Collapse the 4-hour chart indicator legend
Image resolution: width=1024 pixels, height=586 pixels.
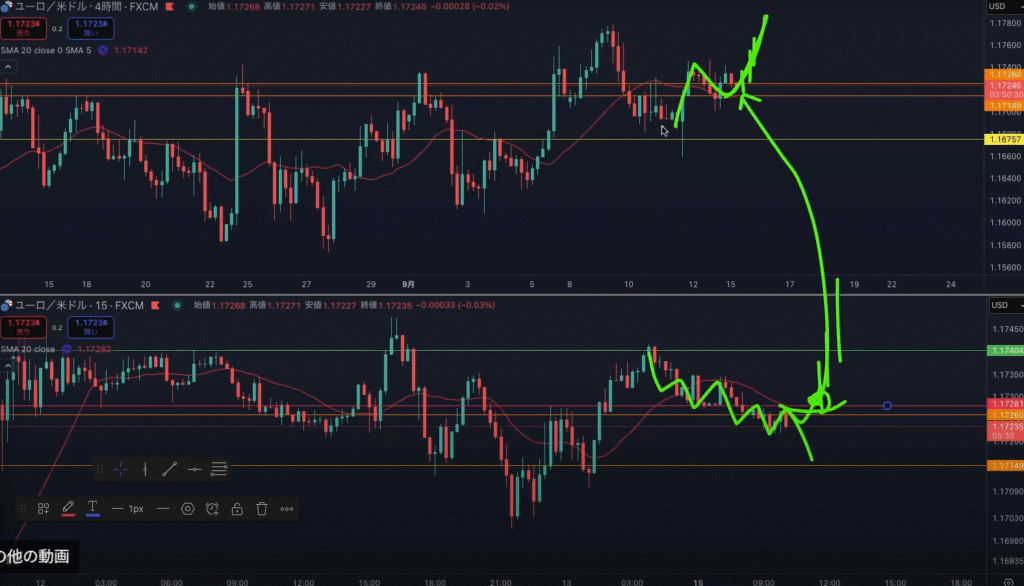tap(8, 67)
